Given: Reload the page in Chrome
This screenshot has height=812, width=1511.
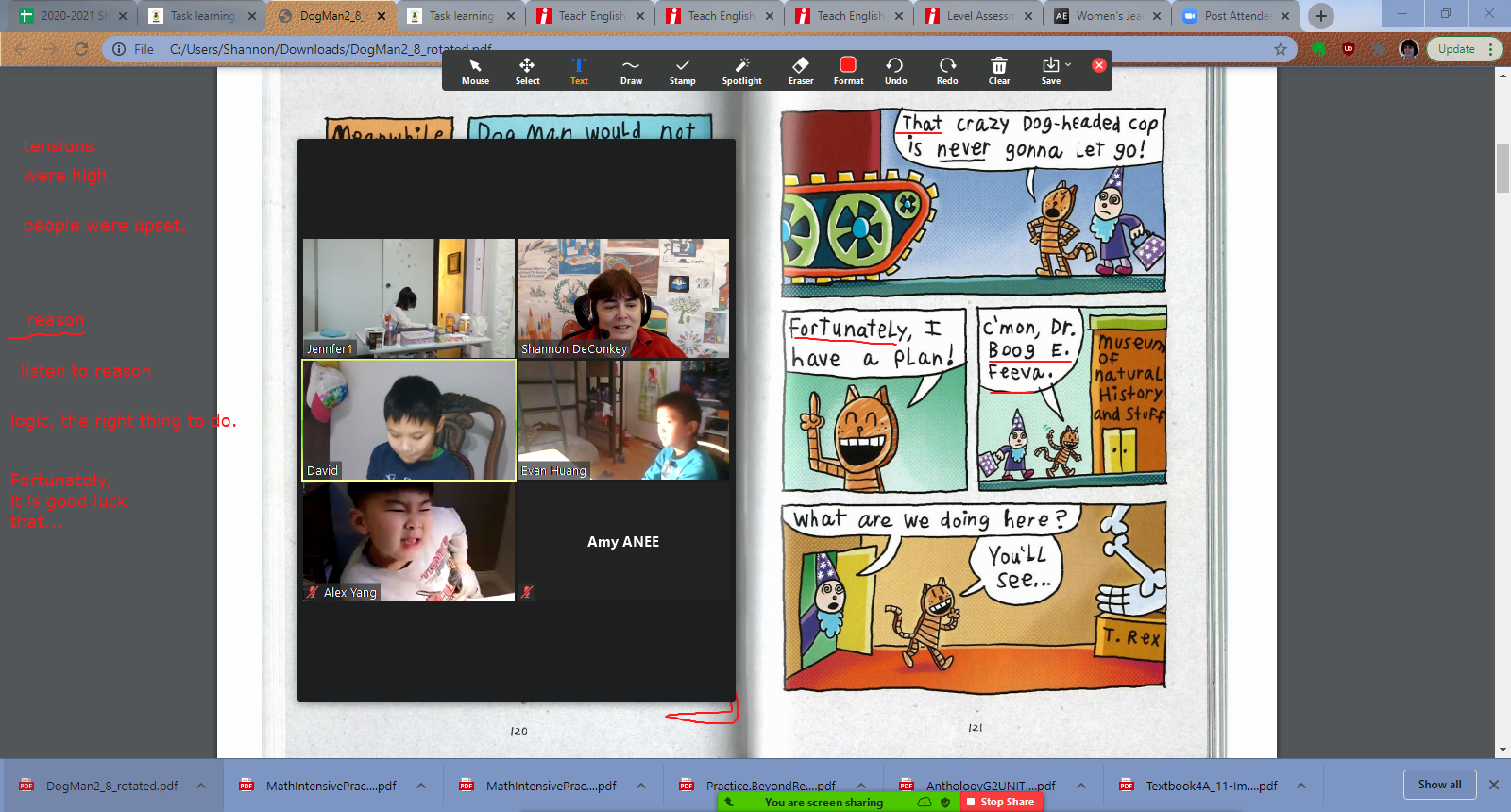Looking at the screenshot, I should (x=81, y=49).
